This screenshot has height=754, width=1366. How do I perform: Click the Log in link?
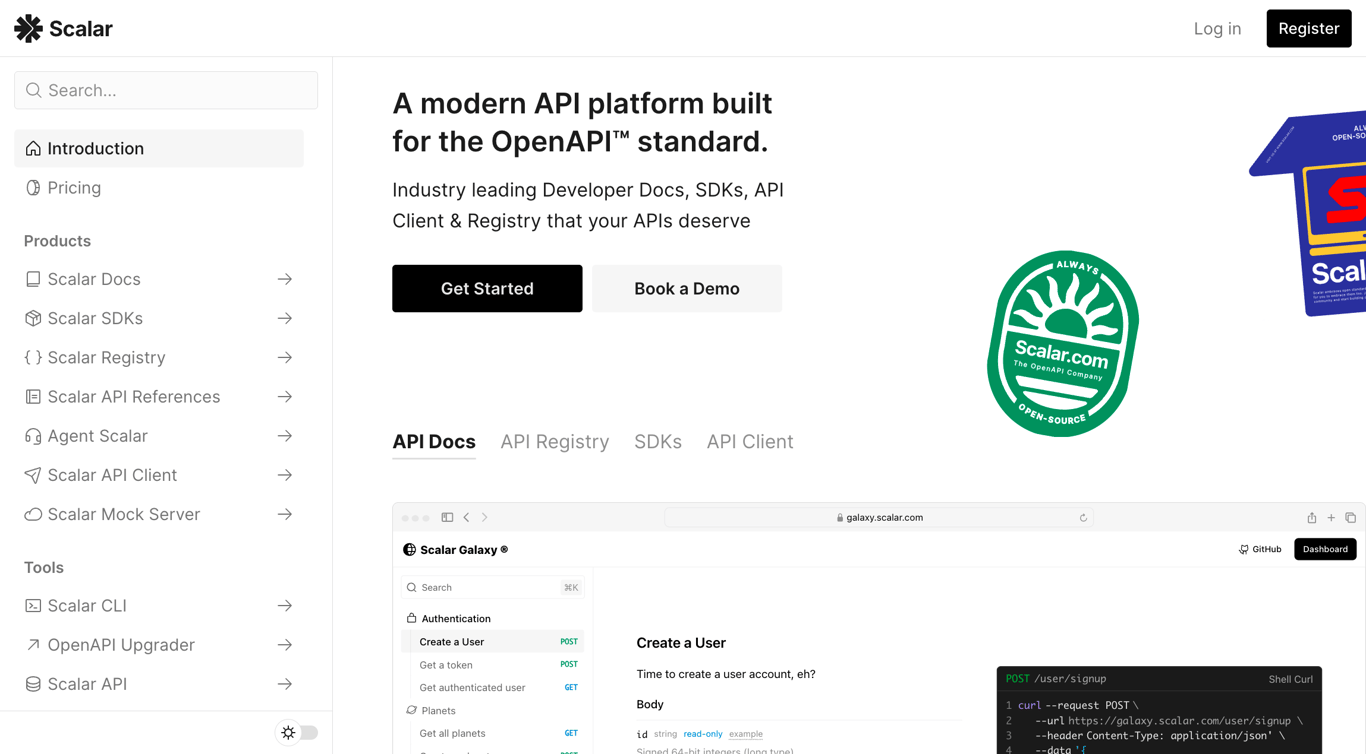[1217, 28]
